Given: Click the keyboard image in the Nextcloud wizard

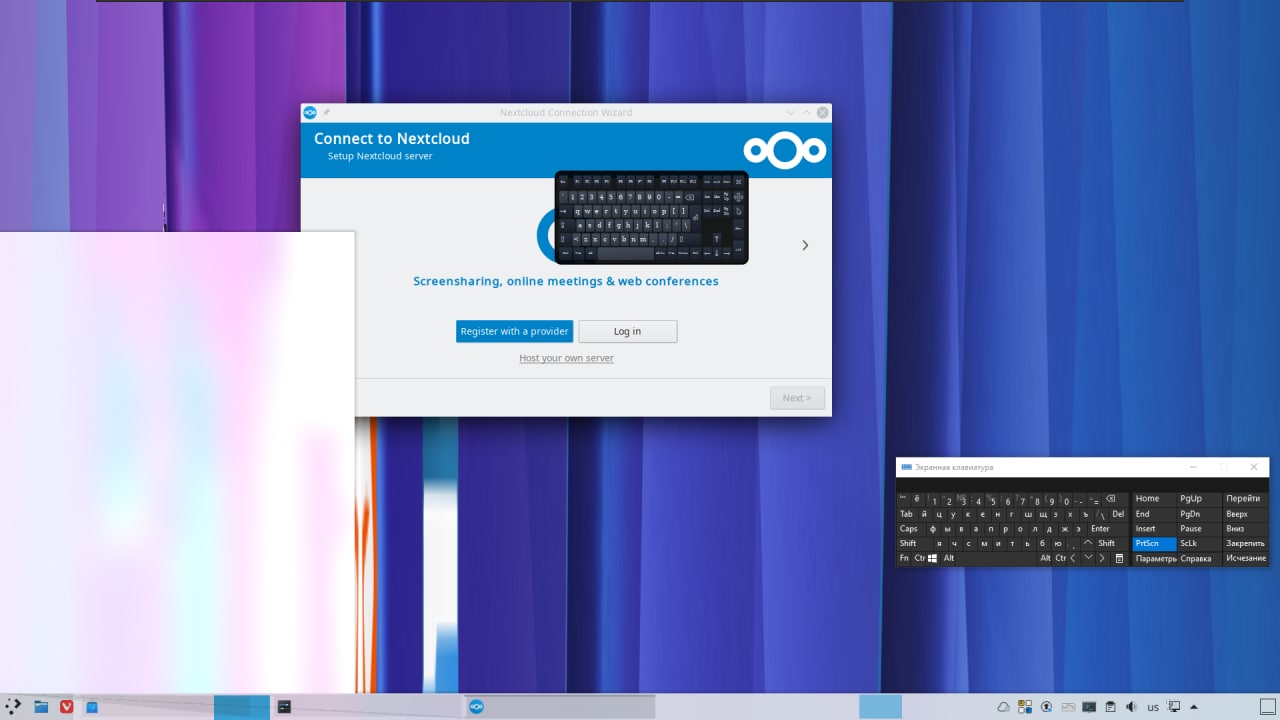Looking at the screenshot, I should (x=651, y=217).
